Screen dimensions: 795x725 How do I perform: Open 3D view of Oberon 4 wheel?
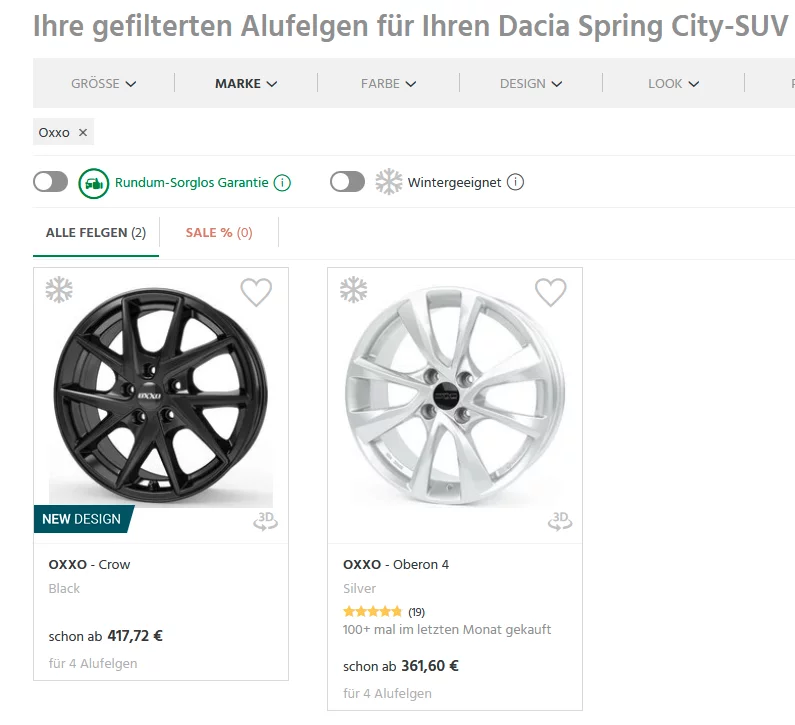559,520
